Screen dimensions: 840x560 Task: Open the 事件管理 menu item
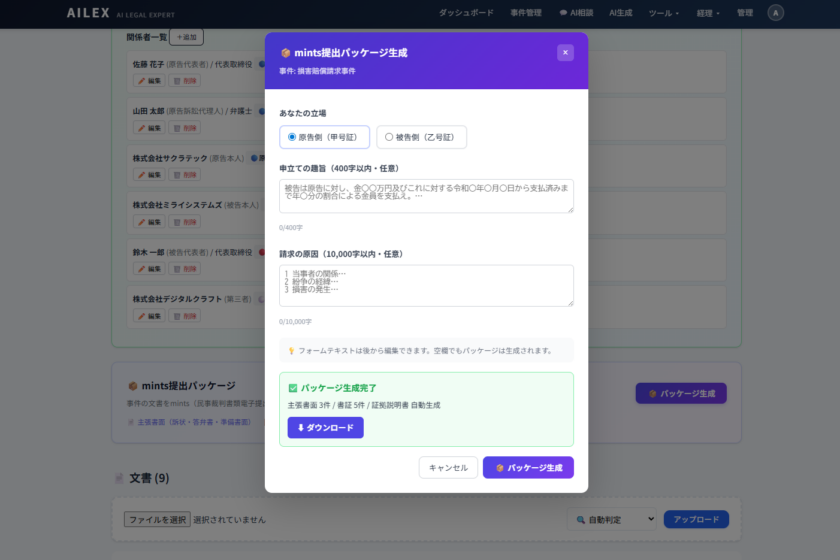526,13
